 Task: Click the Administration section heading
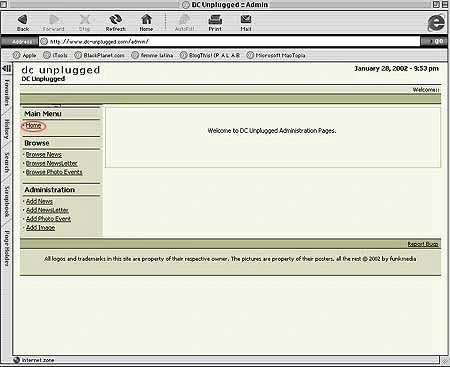(50, 190)
